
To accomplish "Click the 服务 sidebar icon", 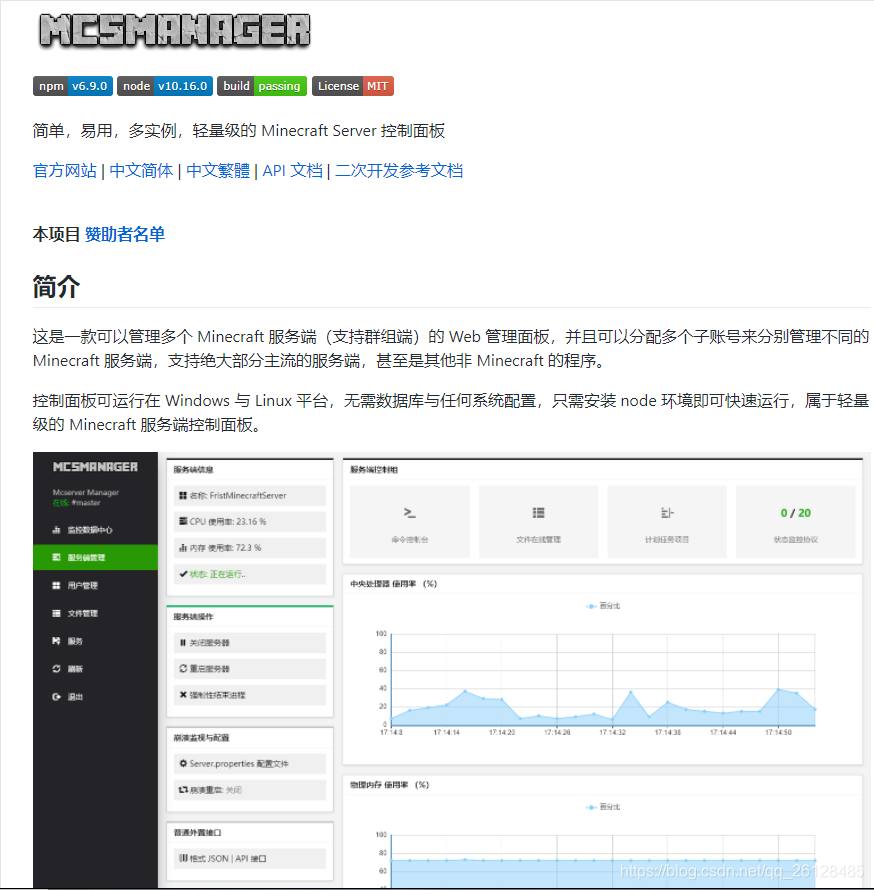I will (56, 641).
